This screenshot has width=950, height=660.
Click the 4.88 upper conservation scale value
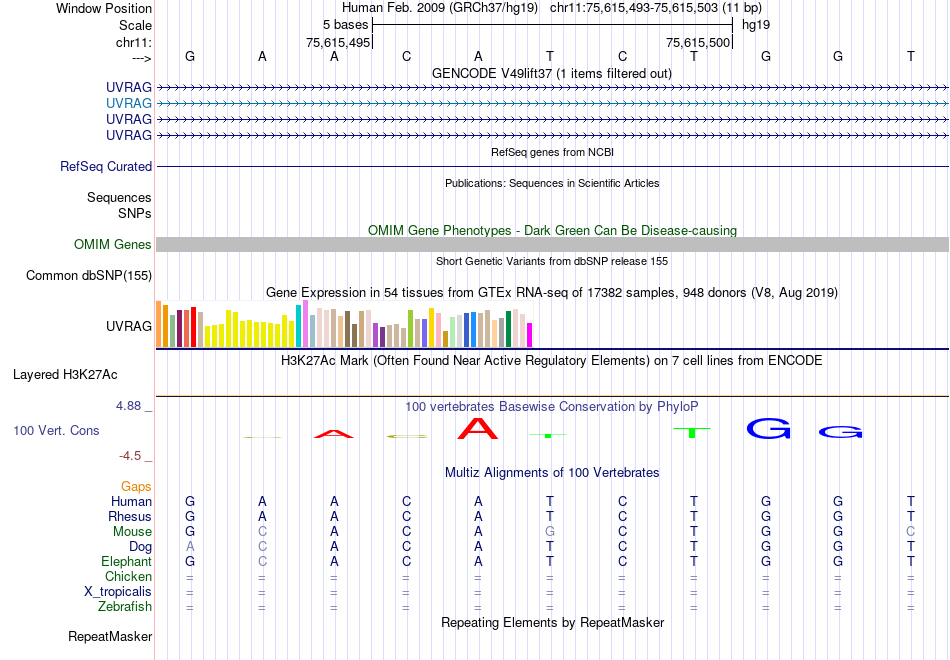click(128, 405)
